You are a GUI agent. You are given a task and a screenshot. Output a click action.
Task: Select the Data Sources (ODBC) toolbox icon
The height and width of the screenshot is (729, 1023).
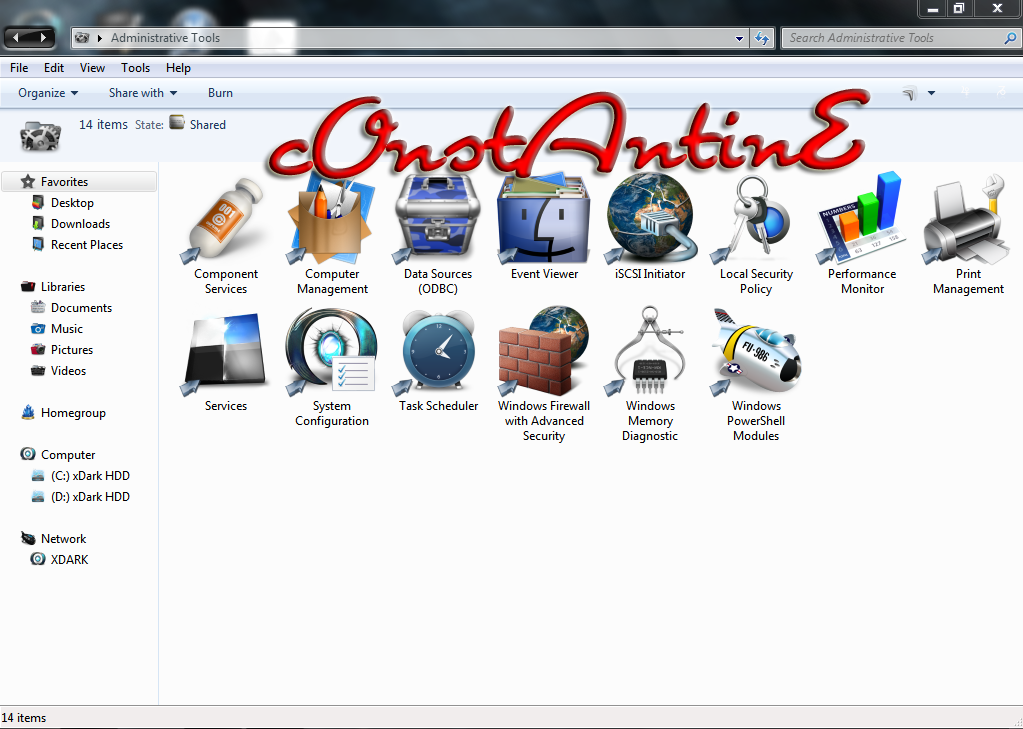[438, 219]
